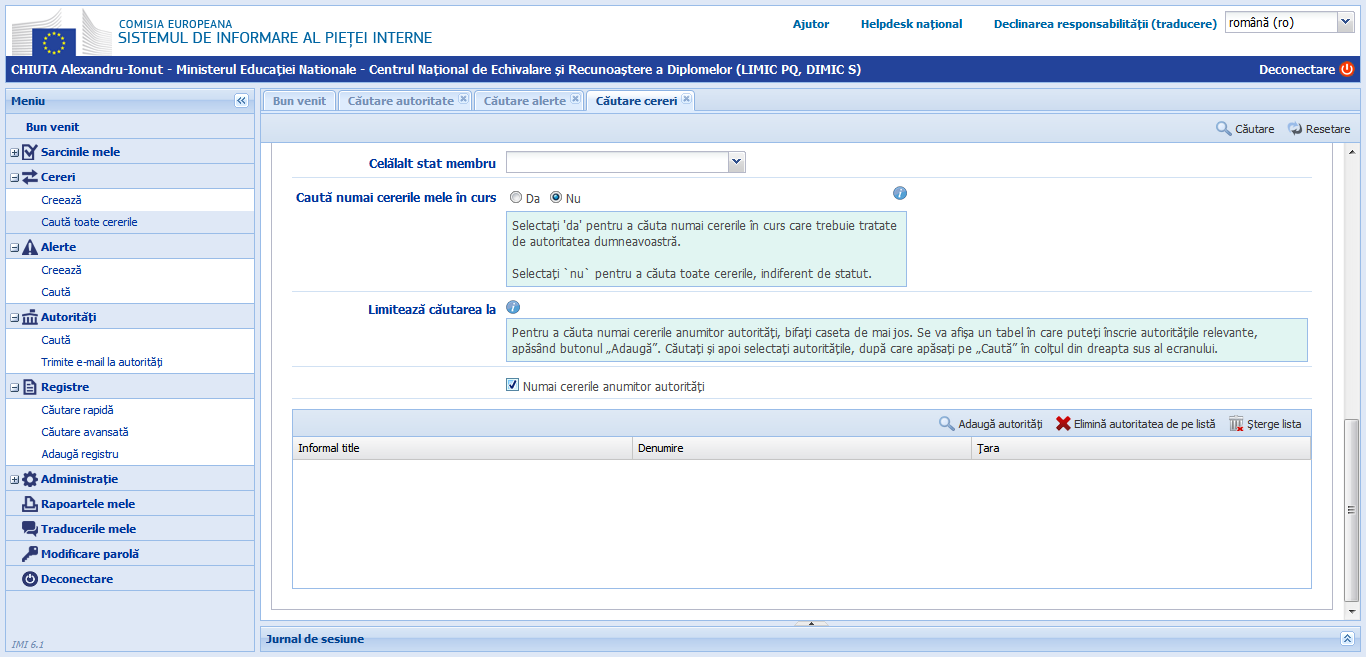This screenshot has height=657, width=1366.
Task: Click info icon beside Limitează căutarea la
Action: pos(513,308)
